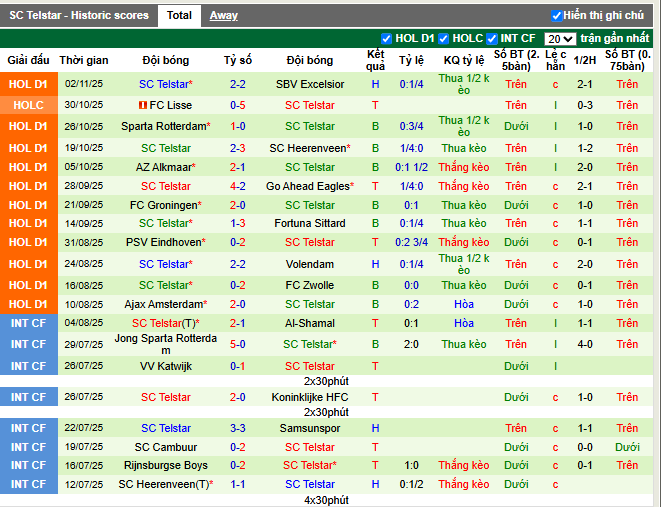Click the Tỷ số column header
This screenshot has width=661, height=507.
click(x=238, y=60)
